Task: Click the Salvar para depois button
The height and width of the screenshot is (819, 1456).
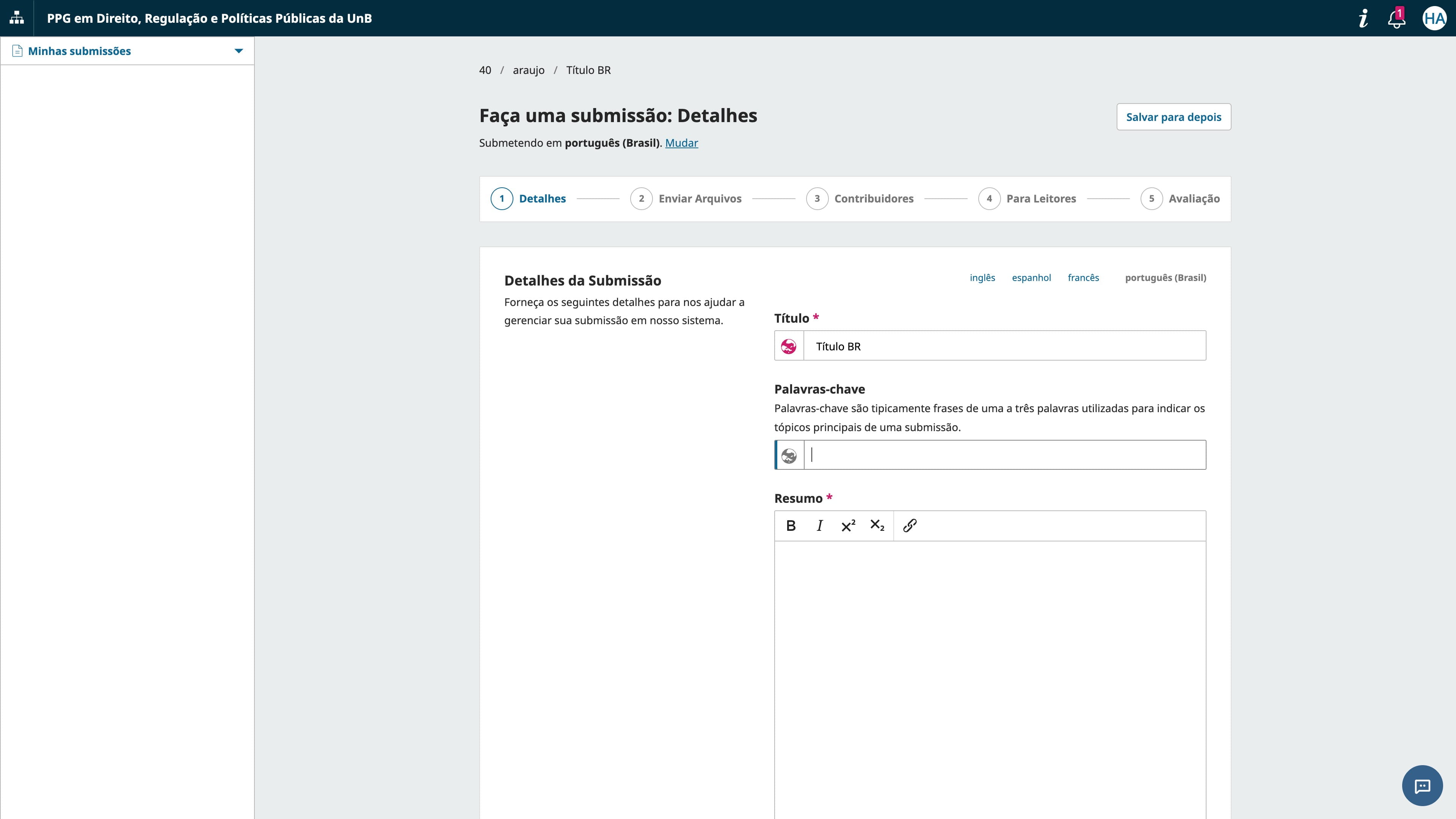Action: click(1174, 117)
